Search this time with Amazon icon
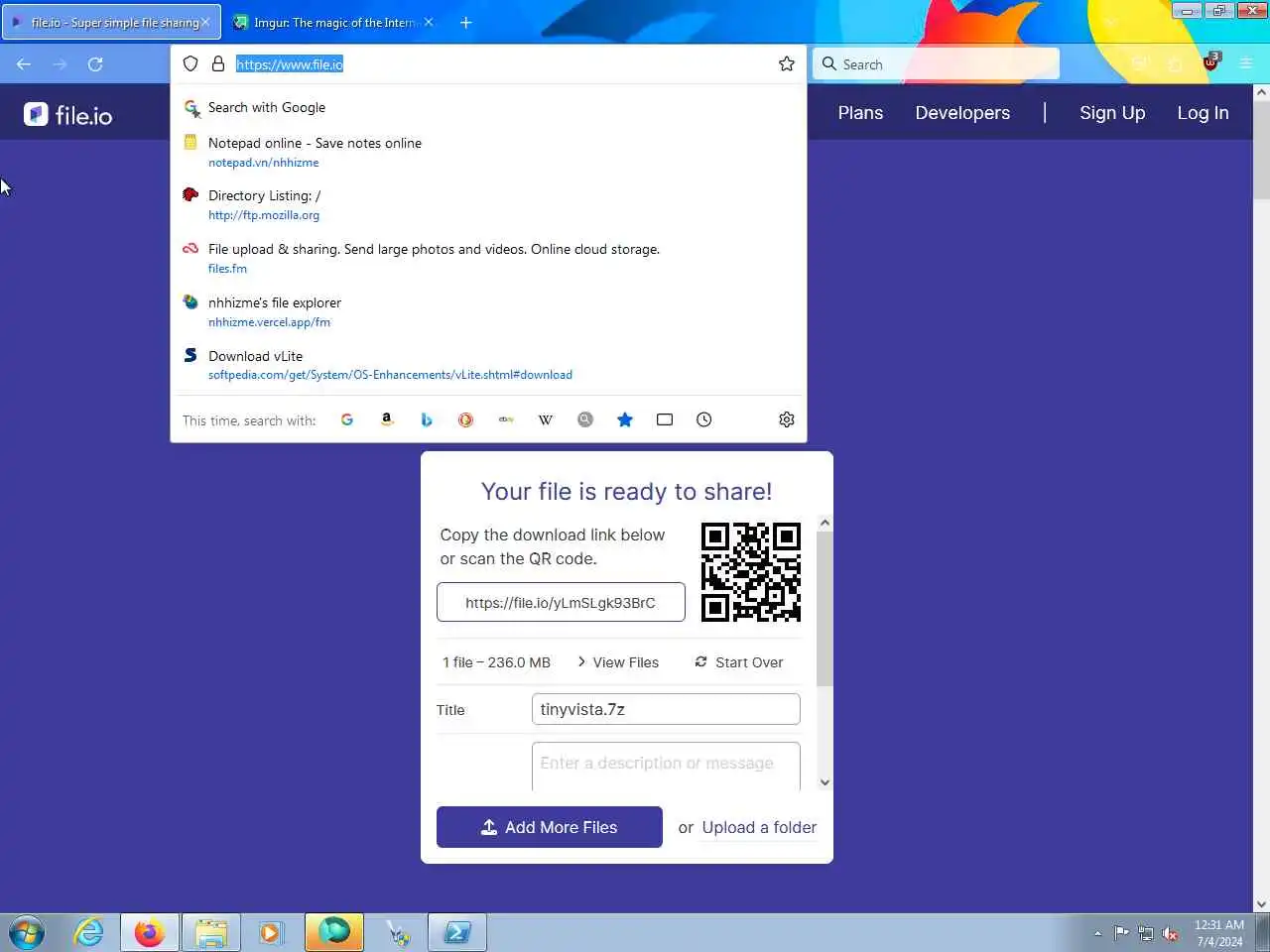 (x=387, y=419)
